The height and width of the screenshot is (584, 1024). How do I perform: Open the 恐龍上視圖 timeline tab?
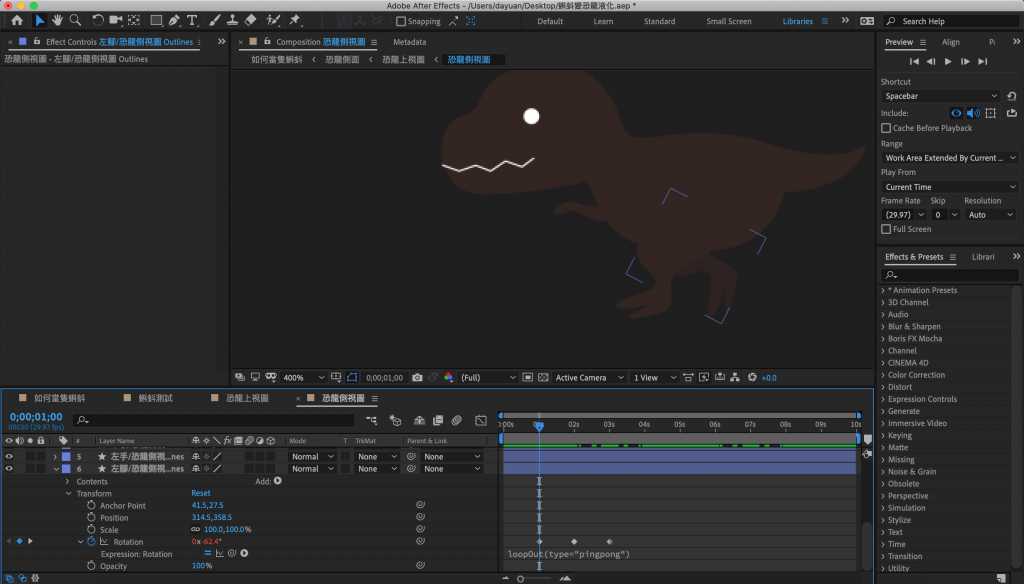pyautogui.click(x=247, y=398)
